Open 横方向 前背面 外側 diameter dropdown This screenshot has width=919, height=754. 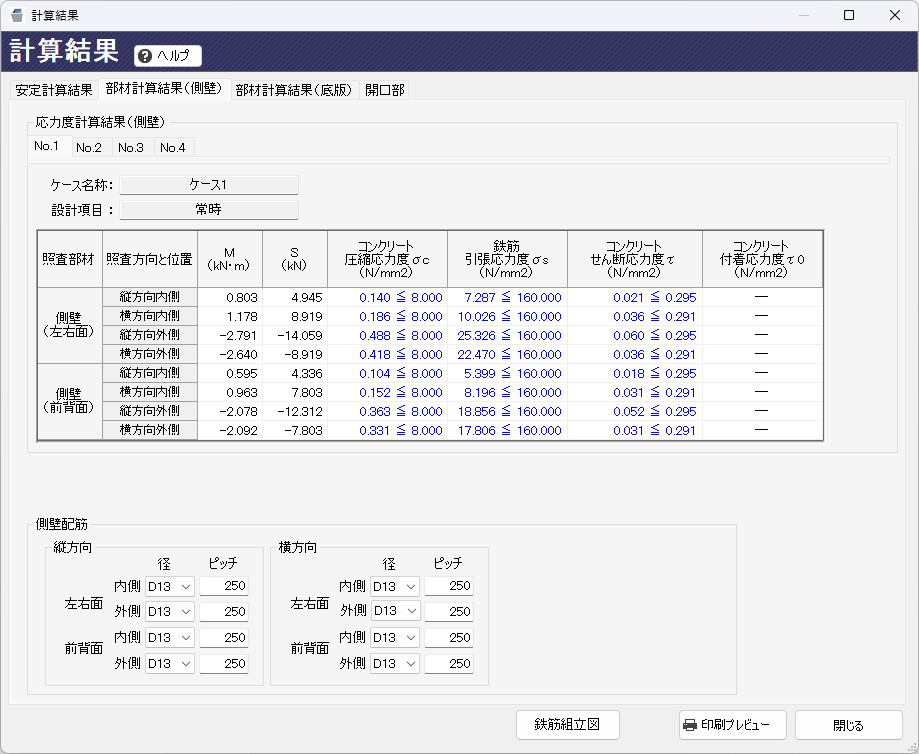394,663
